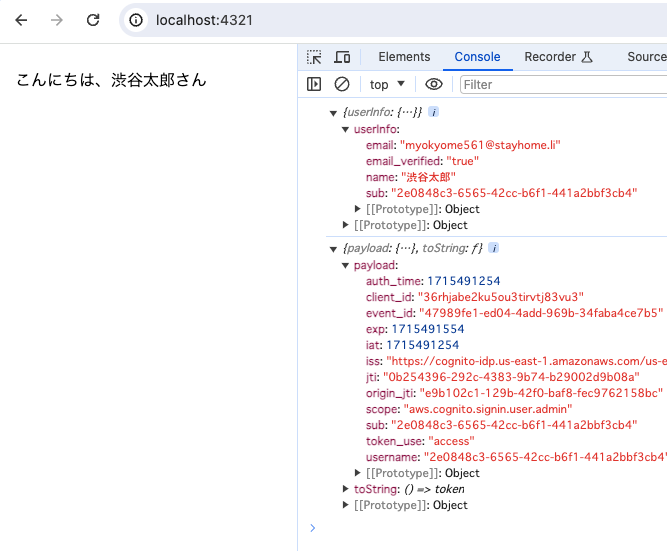
Task: Click the client_id value 36rhjabe2ku5ou3tirvtj83vu3
Action: [501, 297]
